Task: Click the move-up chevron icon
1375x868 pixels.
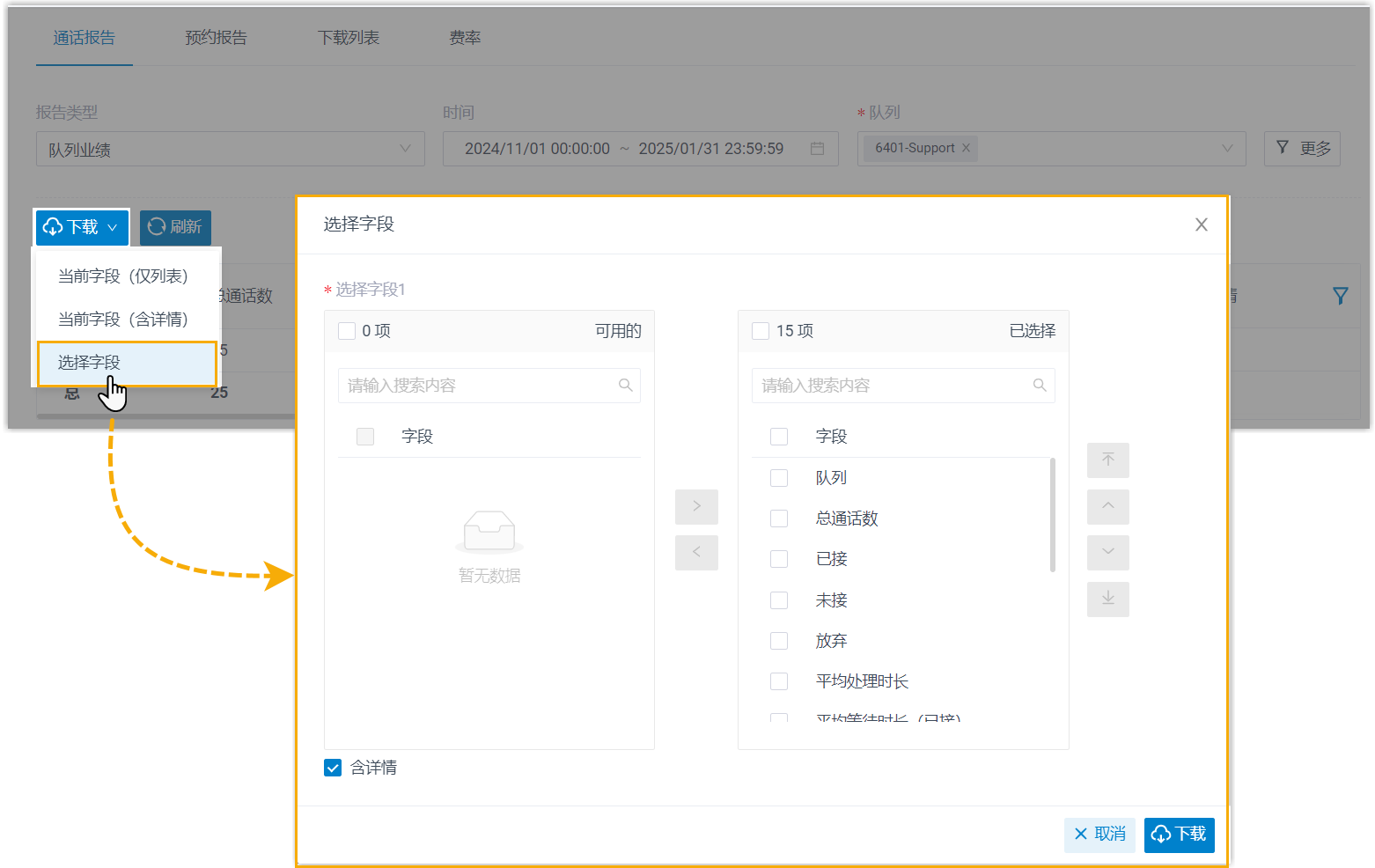Action: tap(1107, 506)
